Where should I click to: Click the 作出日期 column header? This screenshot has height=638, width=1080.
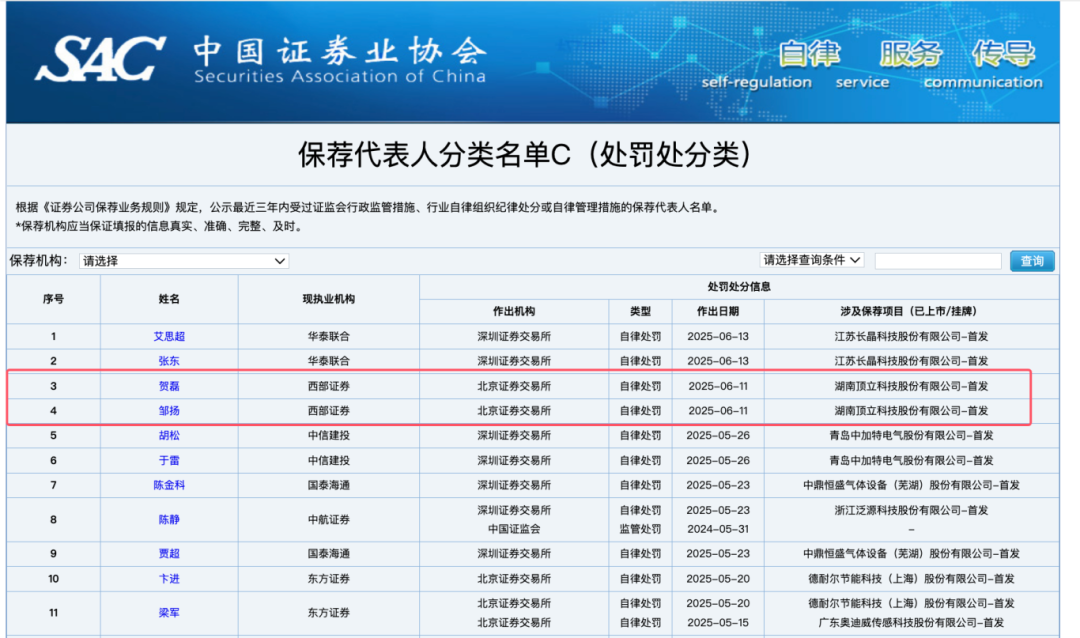718,311
